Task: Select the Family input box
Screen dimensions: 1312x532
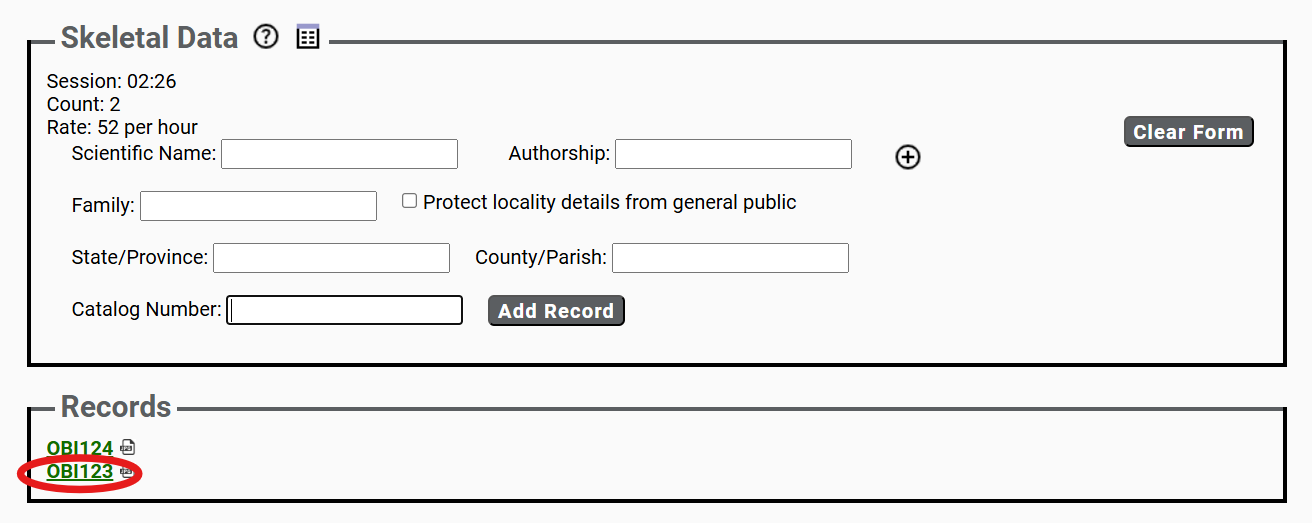Action: coord(258,206)
